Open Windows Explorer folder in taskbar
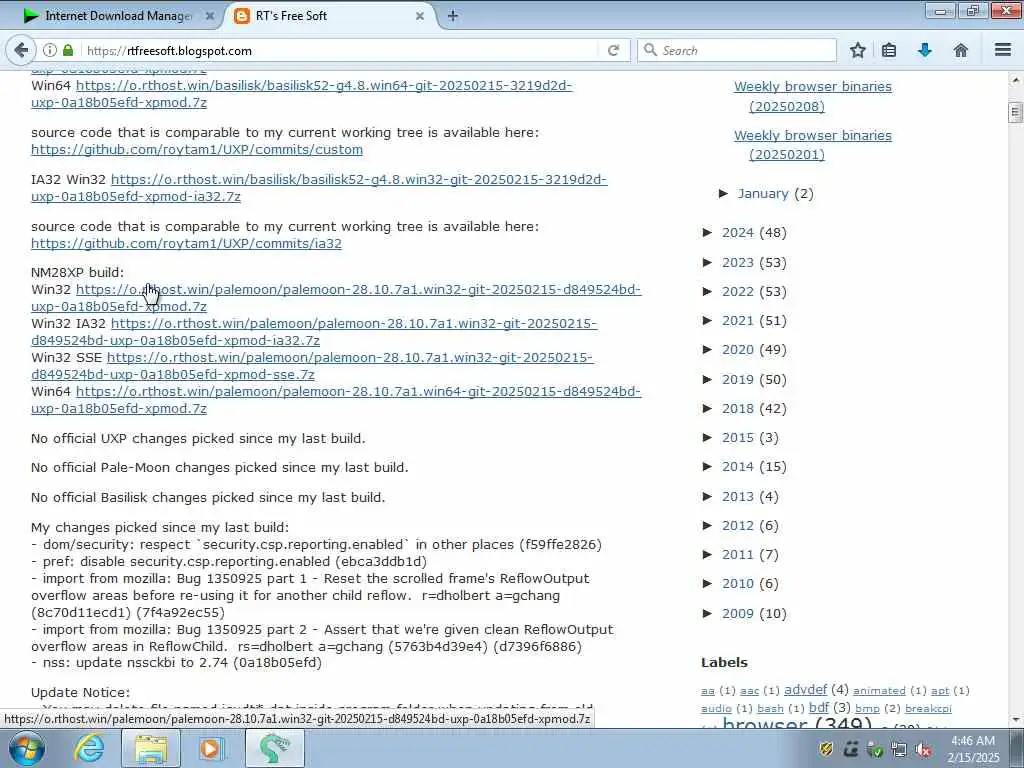This screenshot has height=768, width=1024. [151, 748]
